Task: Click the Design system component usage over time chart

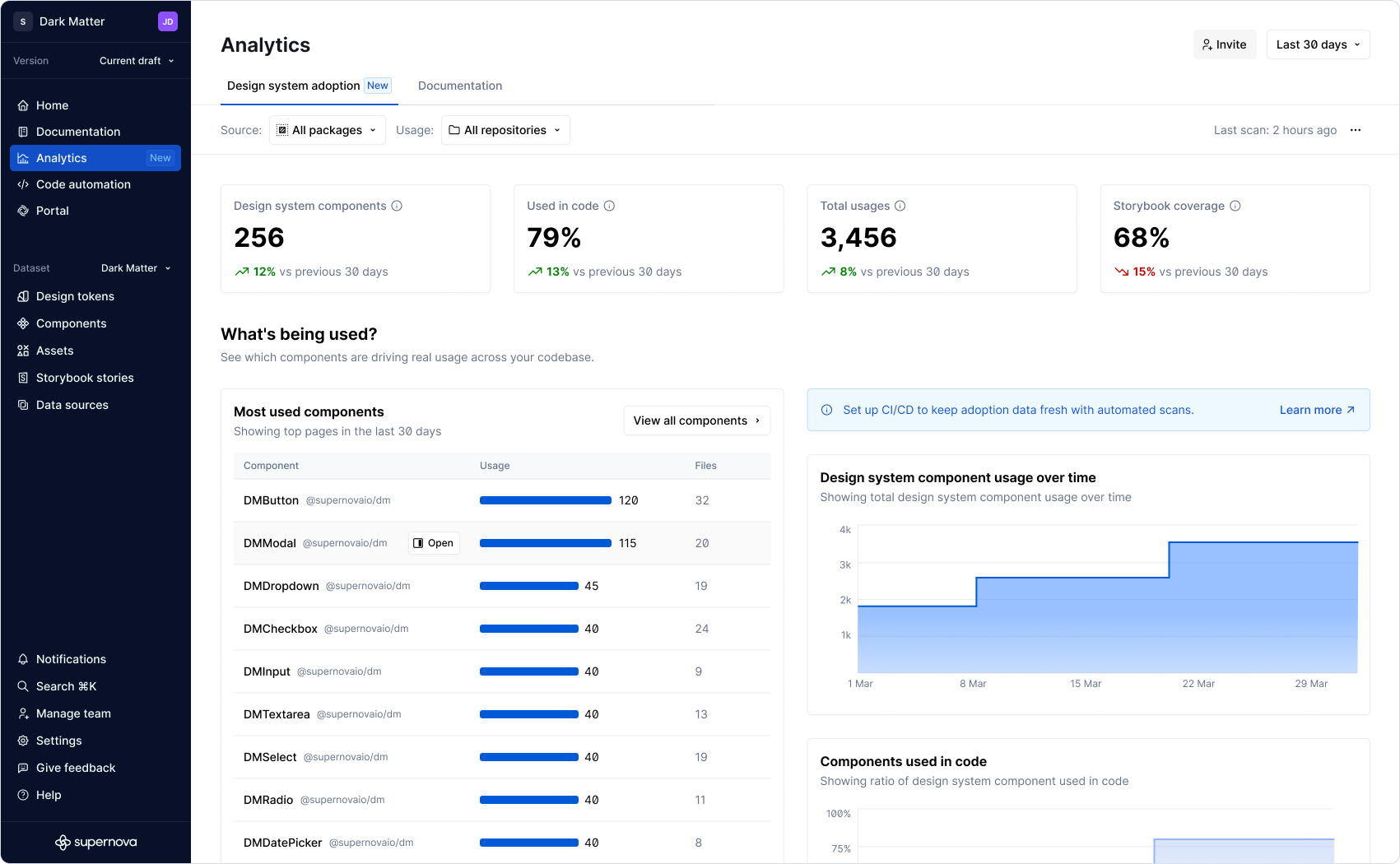Action: 1107,599
